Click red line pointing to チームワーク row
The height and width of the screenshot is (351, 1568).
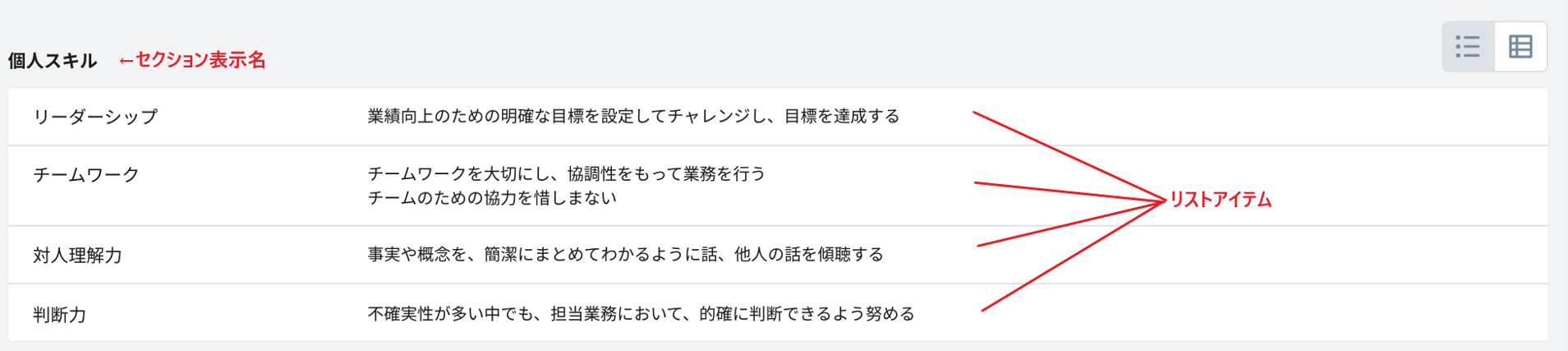pyautogui.click(x=1068, y=191)
